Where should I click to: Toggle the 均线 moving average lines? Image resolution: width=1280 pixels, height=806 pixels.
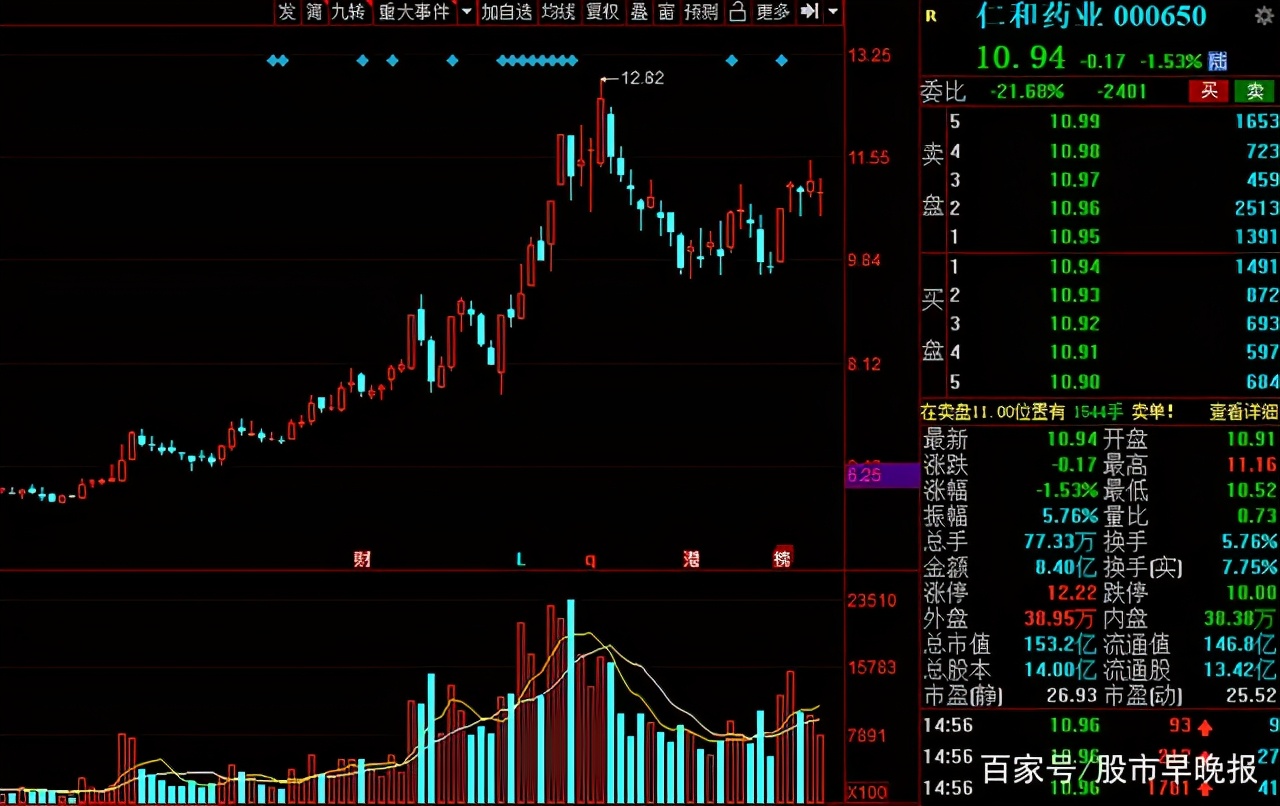coord(558,12)
